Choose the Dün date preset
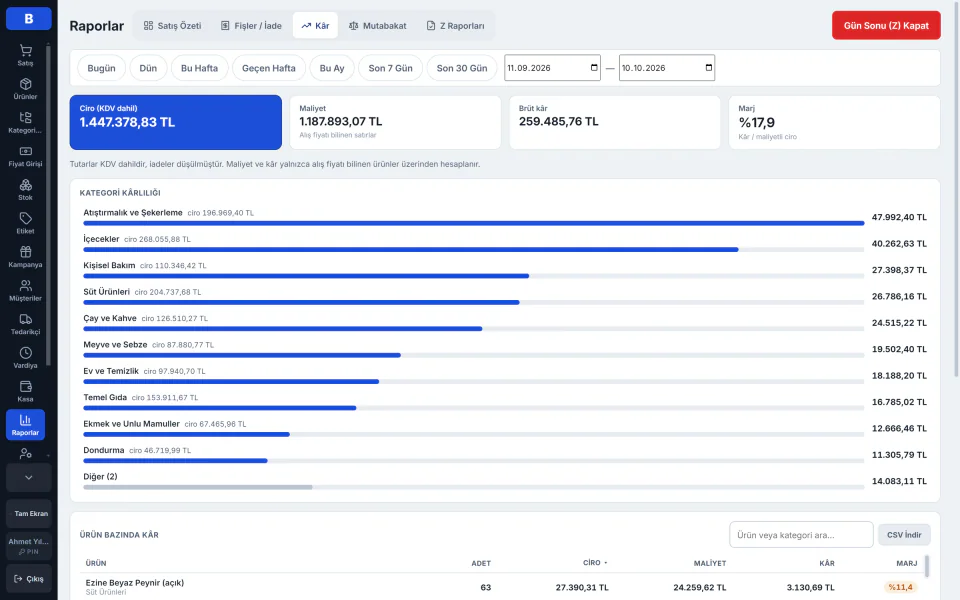960x600 pixels. [x=148, y=68]
